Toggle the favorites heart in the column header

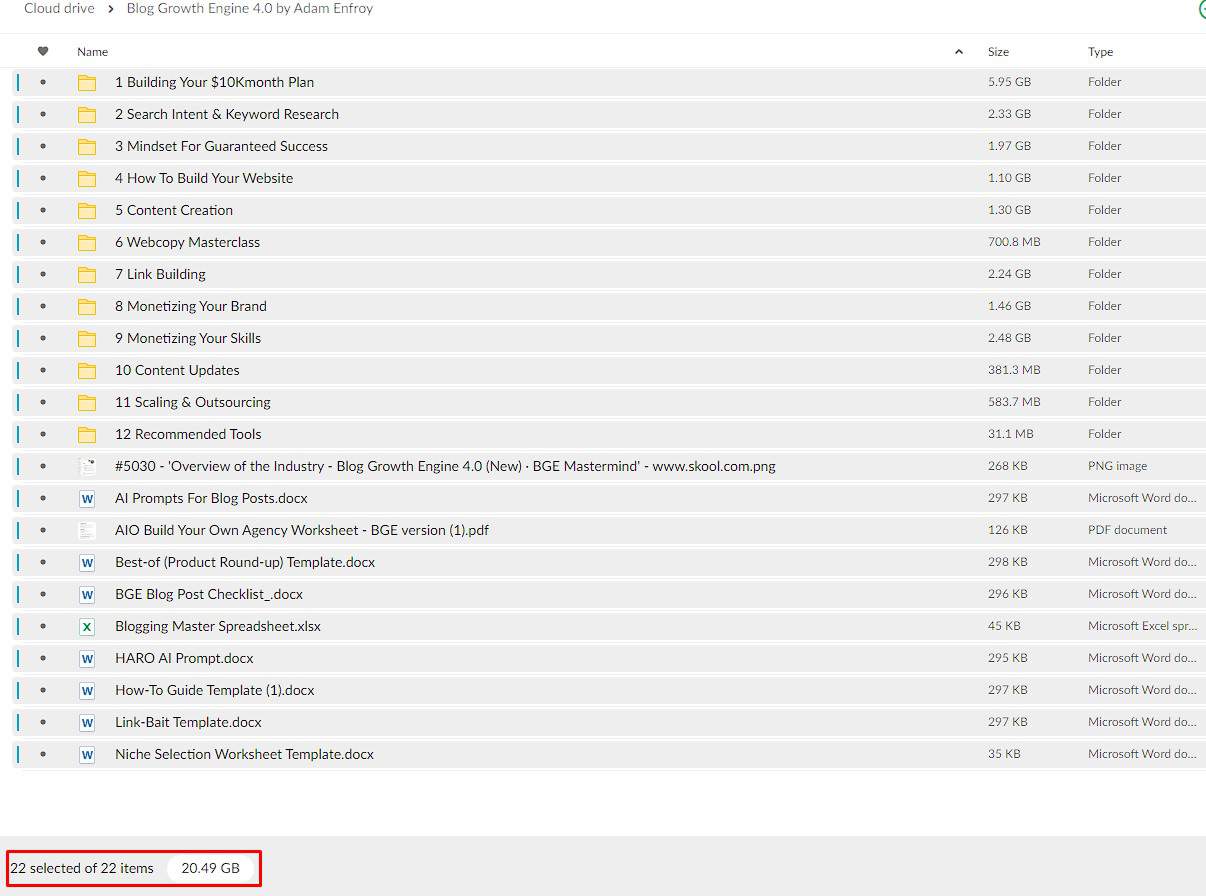tap(43, 51)
